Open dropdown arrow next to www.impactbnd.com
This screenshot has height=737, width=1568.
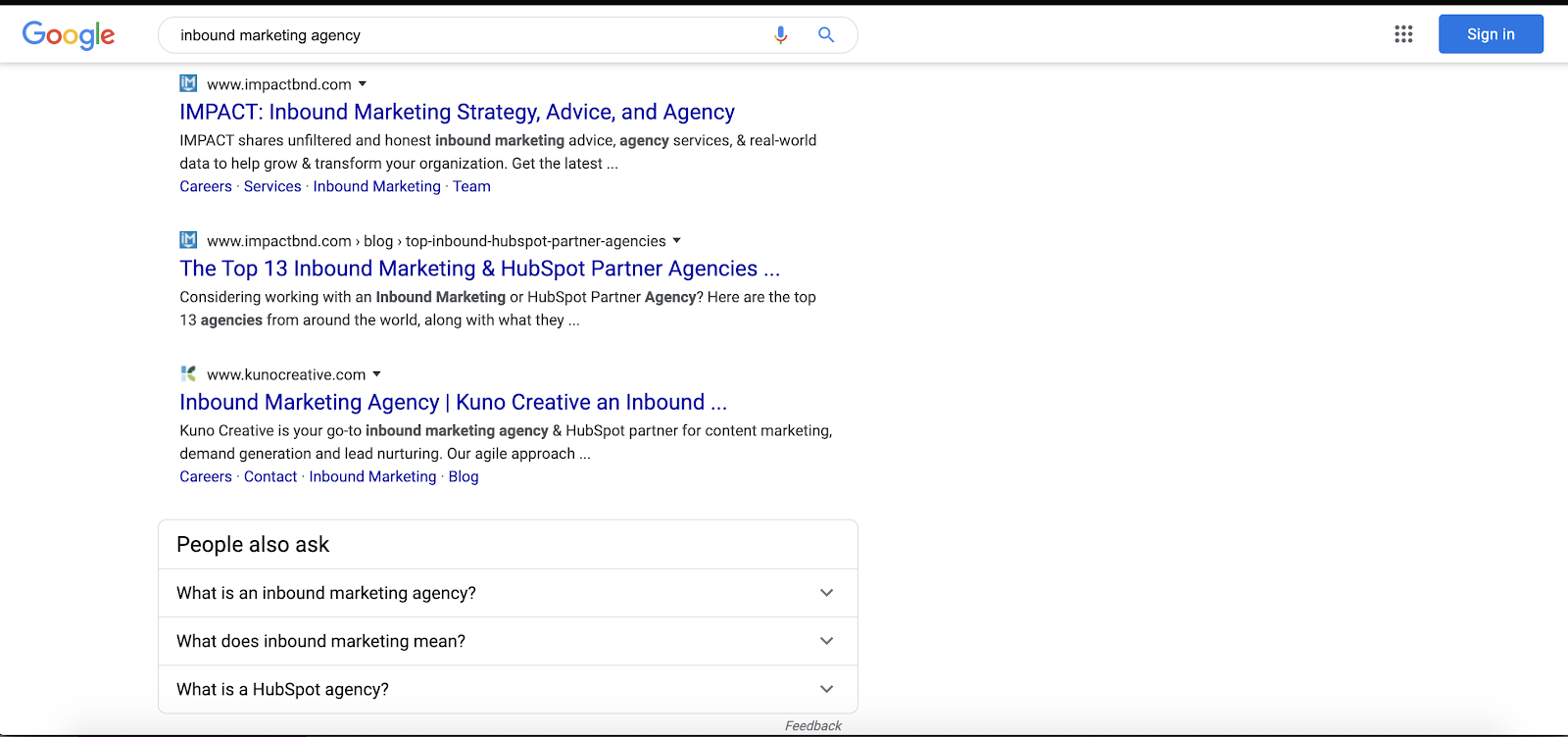tap(363, 84)
